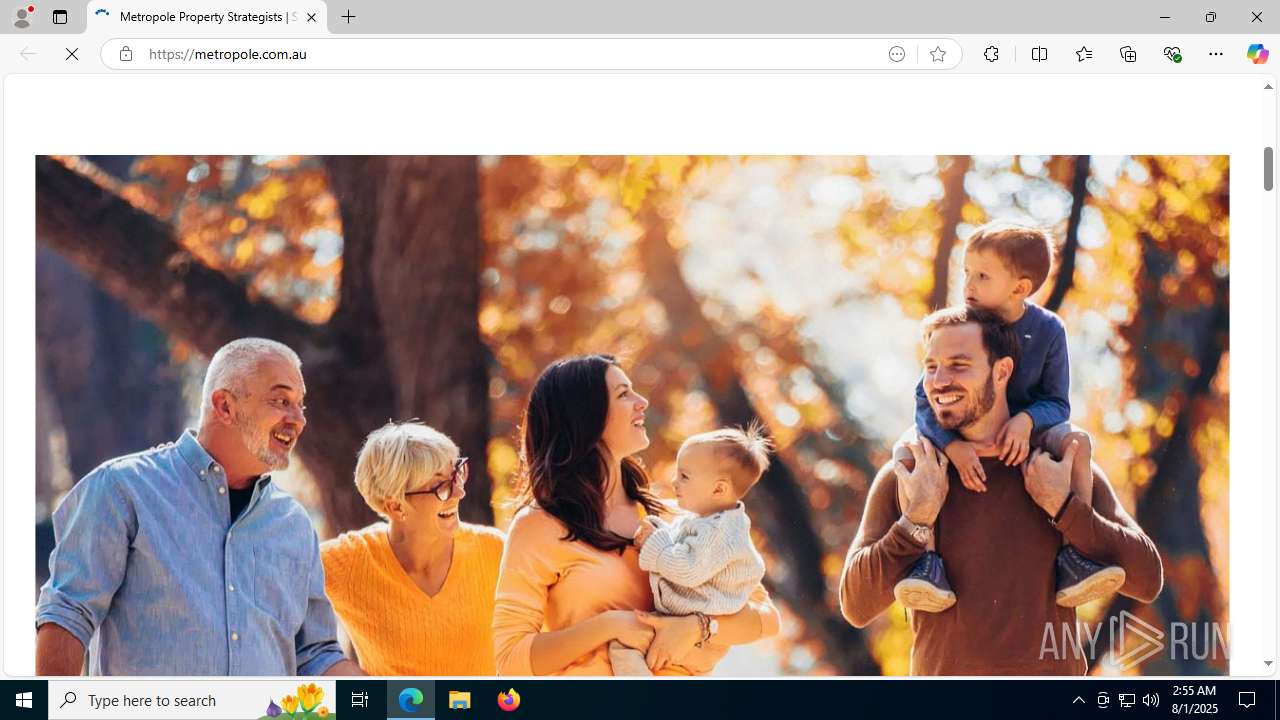Click the greyed back arrow button

click(x=28, y=54)
